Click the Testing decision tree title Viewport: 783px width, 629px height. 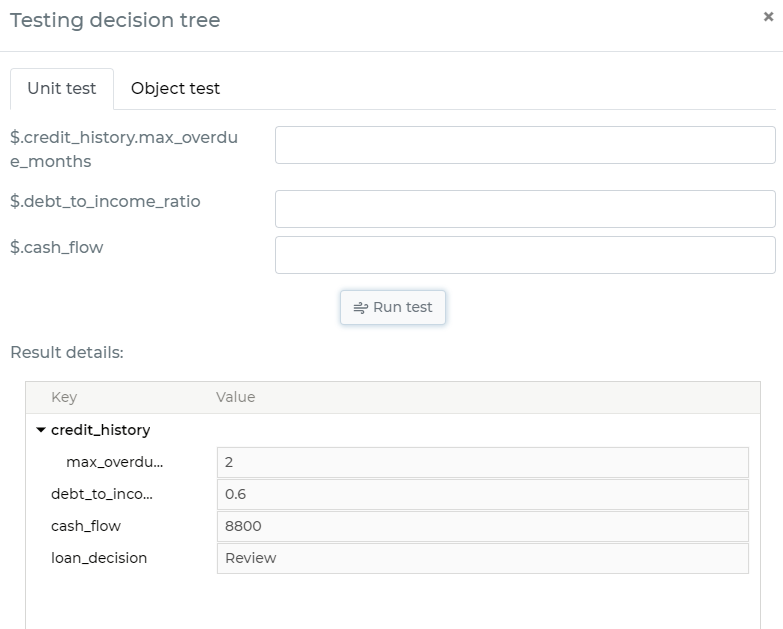click(x=115, y=20)
